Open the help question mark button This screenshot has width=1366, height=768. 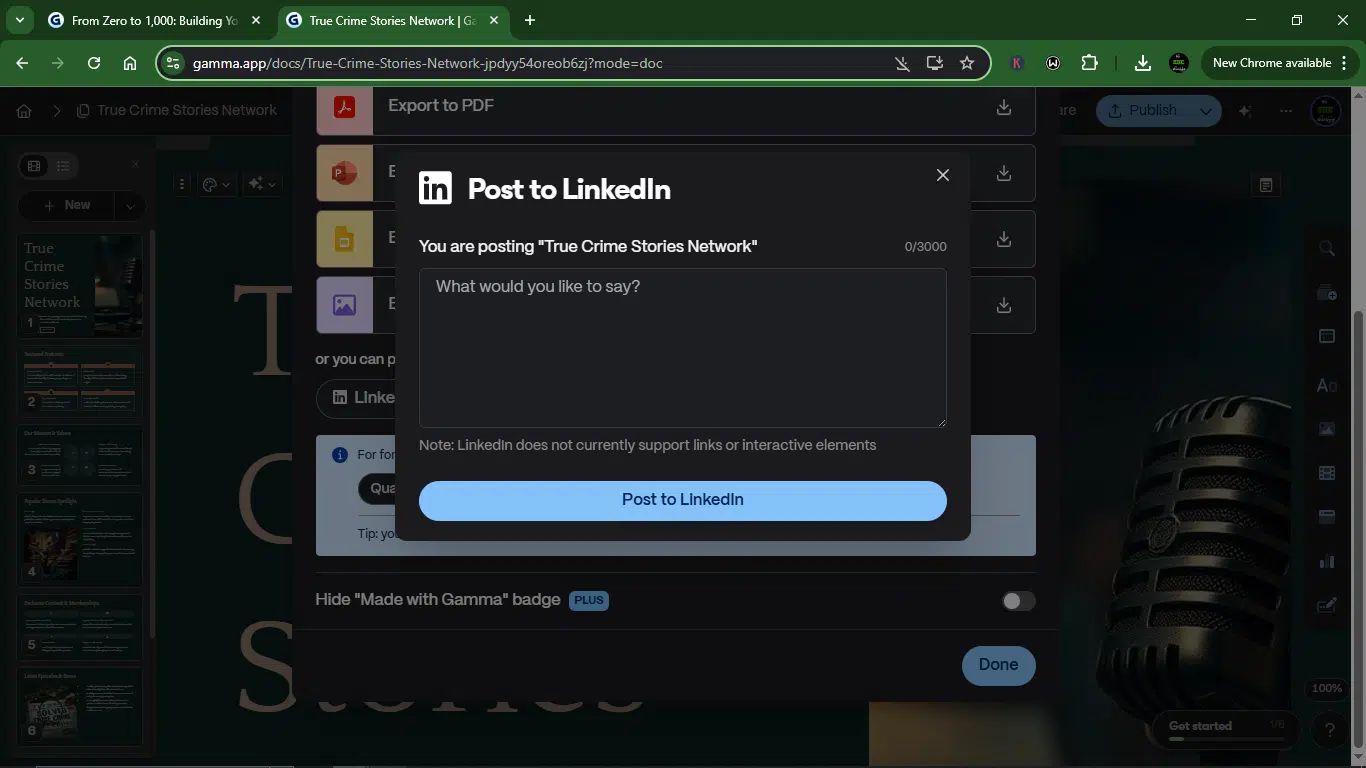1329,730
